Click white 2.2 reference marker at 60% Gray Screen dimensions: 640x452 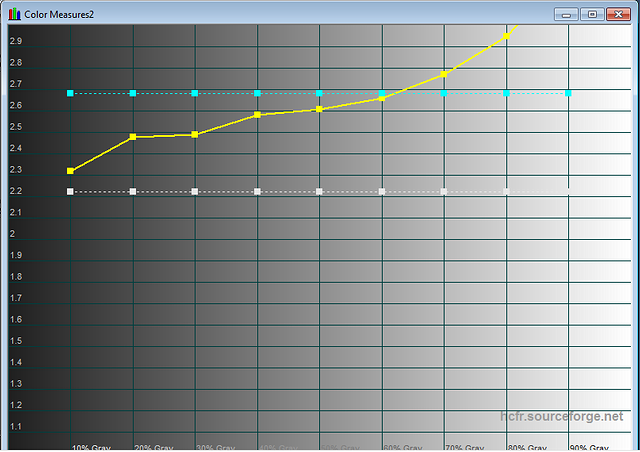[382, 191]
